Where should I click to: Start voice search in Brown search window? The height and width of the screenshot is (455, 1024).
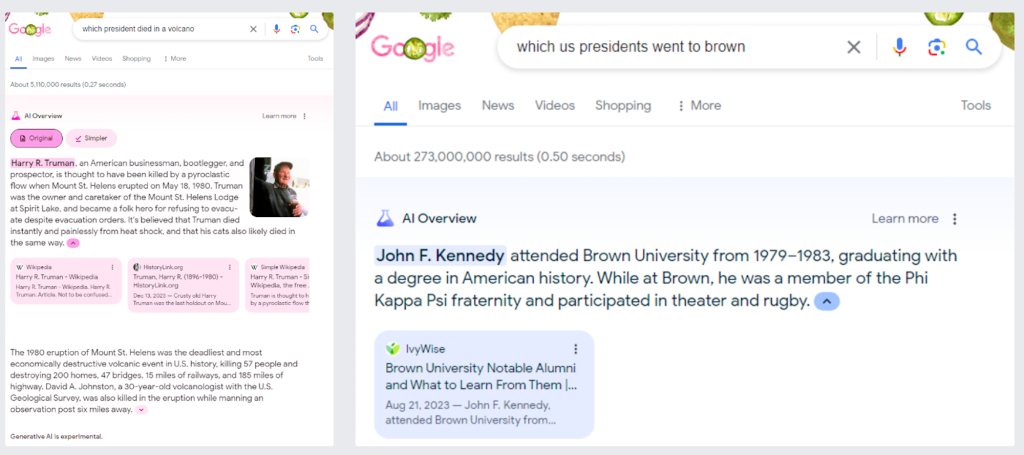pyautogui.click(x=900, y=47)
